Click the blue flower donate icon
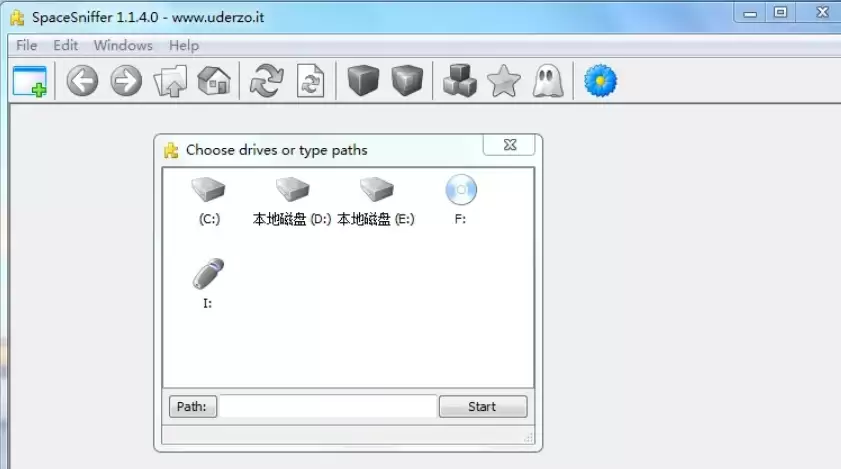Viewport: 841px width, 469px height. point(600,81)
